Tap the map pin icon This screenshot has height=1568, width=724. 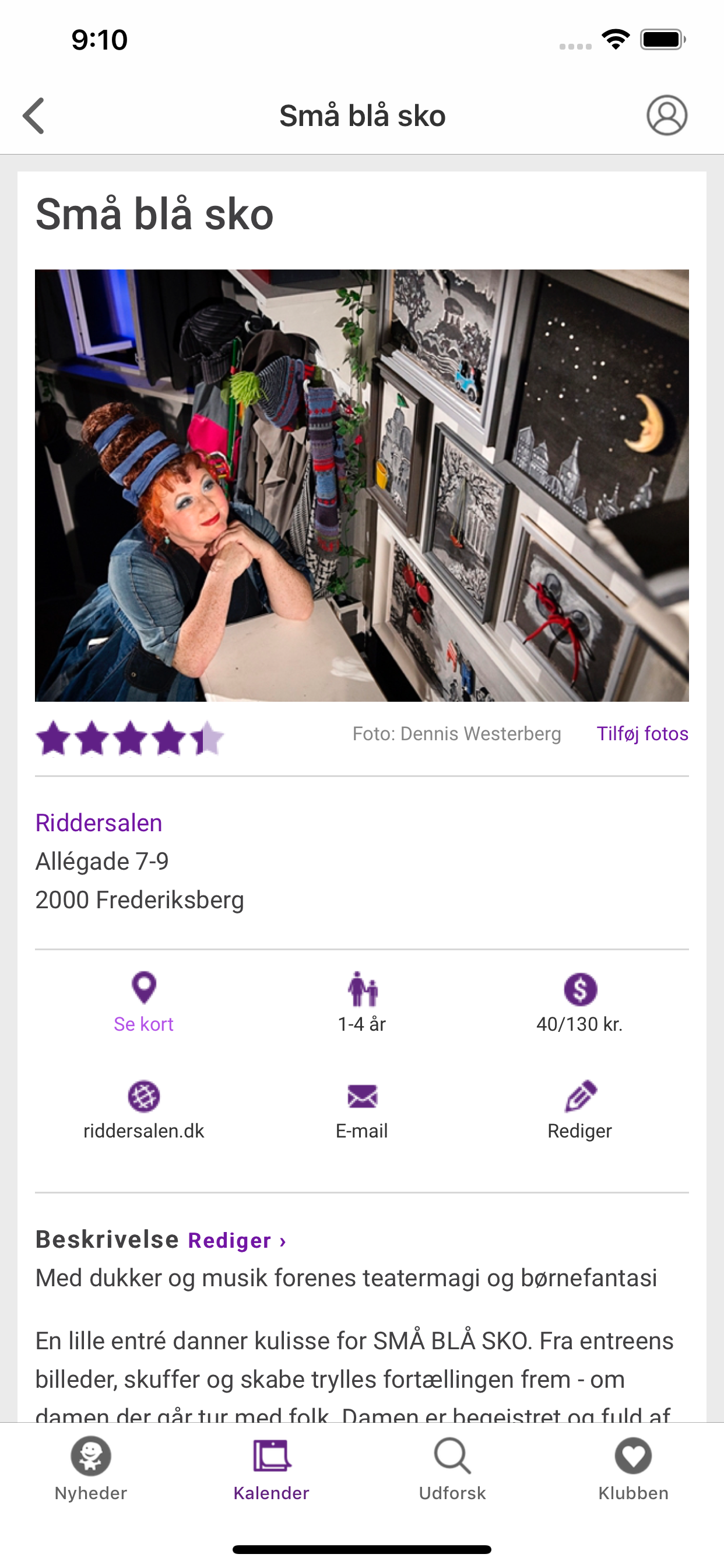[x=144, y=988]
